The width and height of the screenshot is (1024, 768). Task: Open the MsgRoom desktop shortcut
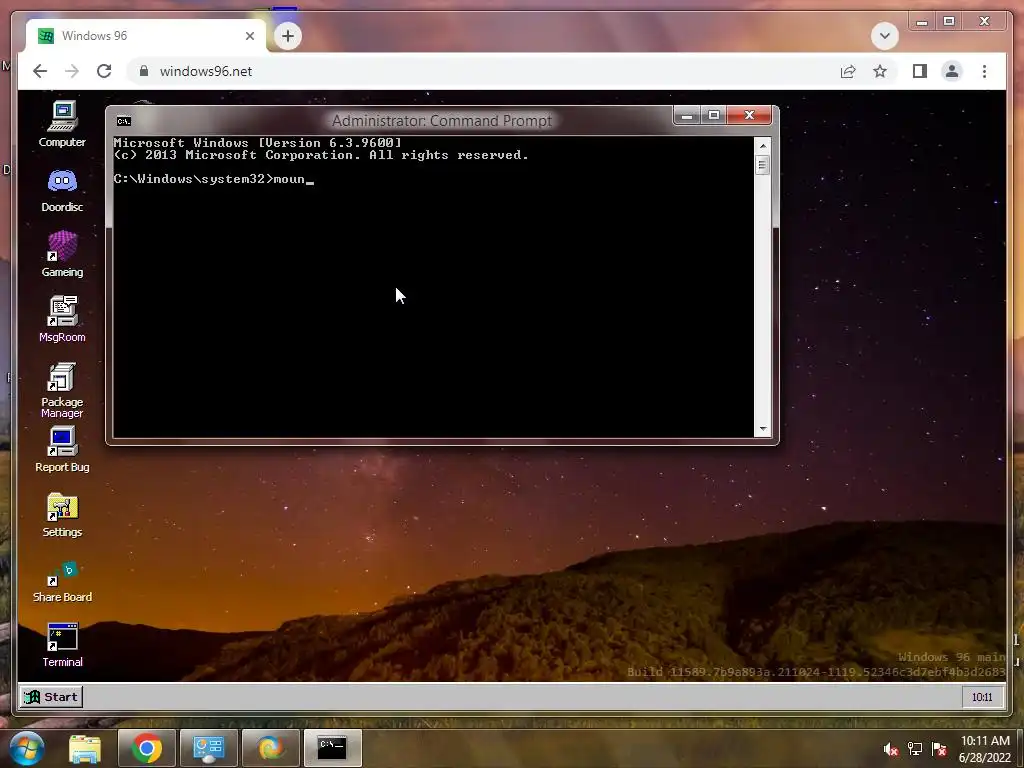62,319
